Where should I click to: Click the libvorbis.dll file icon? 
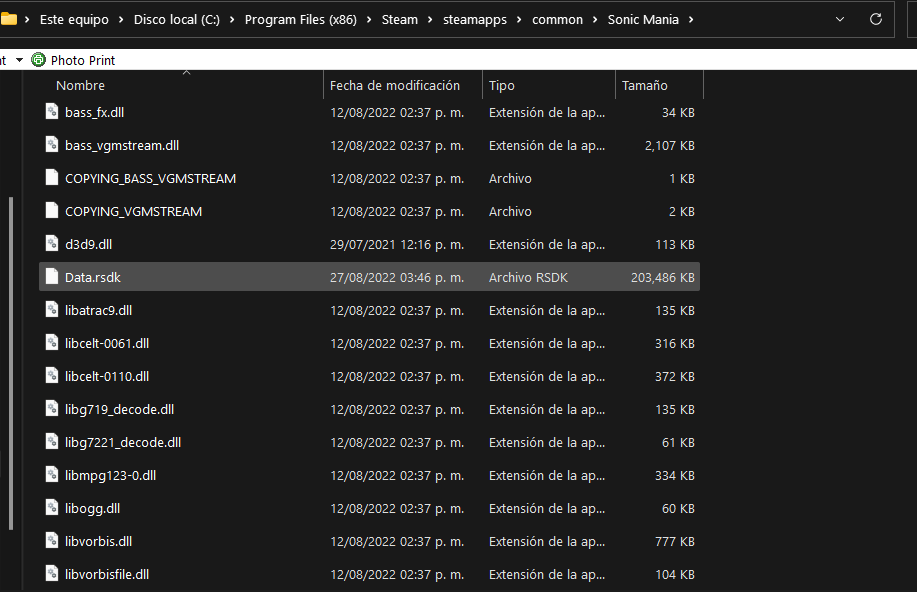(x=52, y=541)
